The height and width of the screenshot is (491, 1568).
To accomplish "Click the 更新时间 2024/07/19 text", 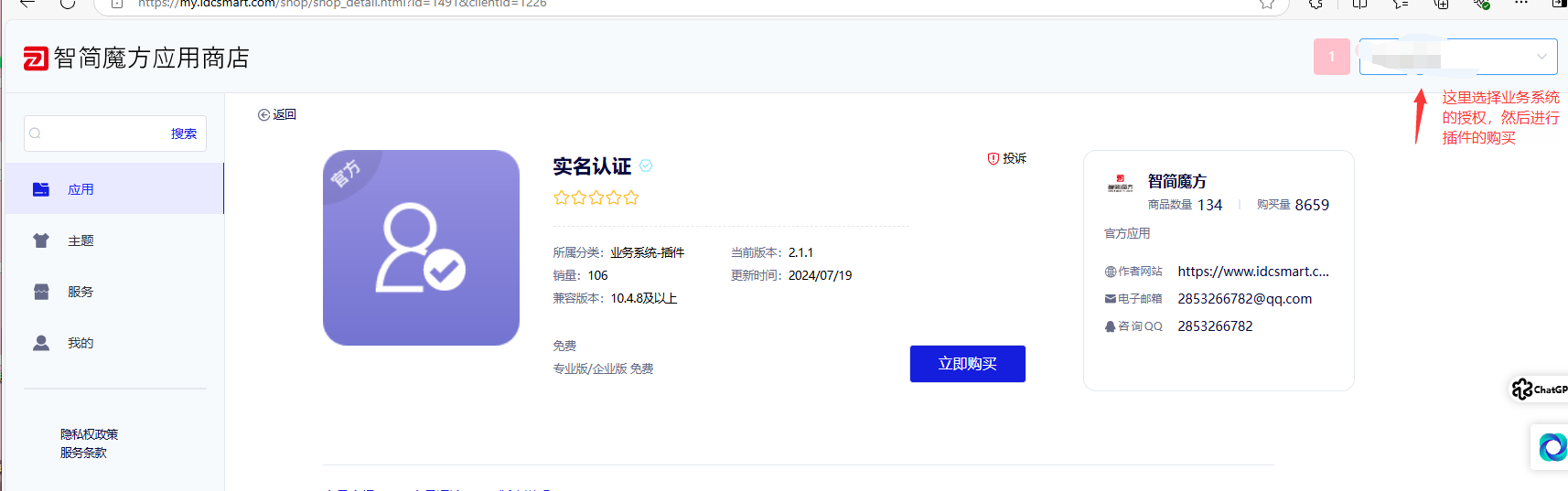I will 791,276.
